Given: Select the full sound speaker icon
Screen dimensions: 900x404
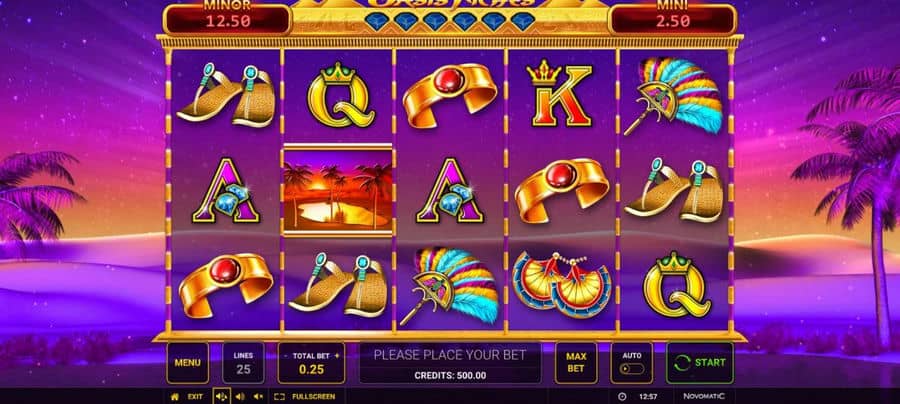Looking at the screenshot, I should point(222,397).
